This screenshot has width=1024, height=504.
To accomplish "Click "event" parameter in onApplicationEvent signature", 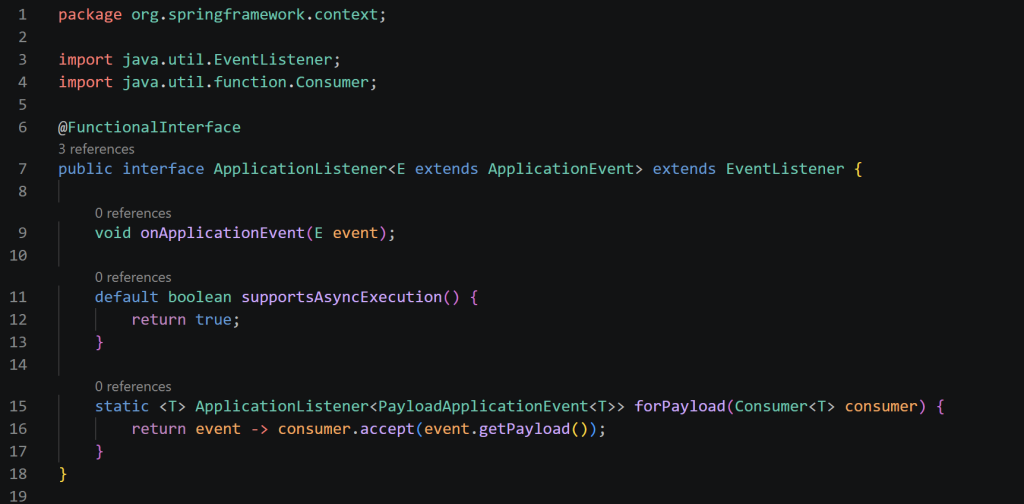I will click(x=355, y=233).
